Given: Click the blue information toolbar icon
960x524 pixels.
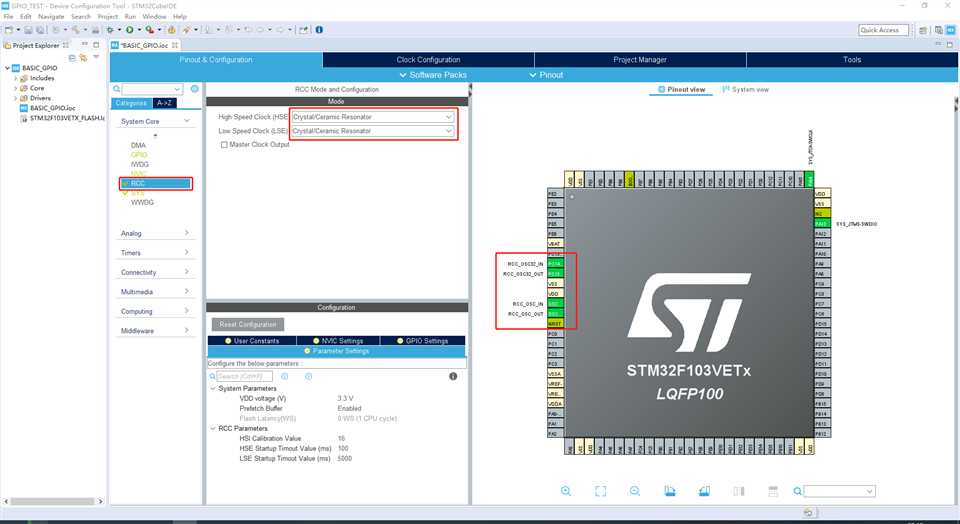Looking at the screenshot, I should click(319, 29).
